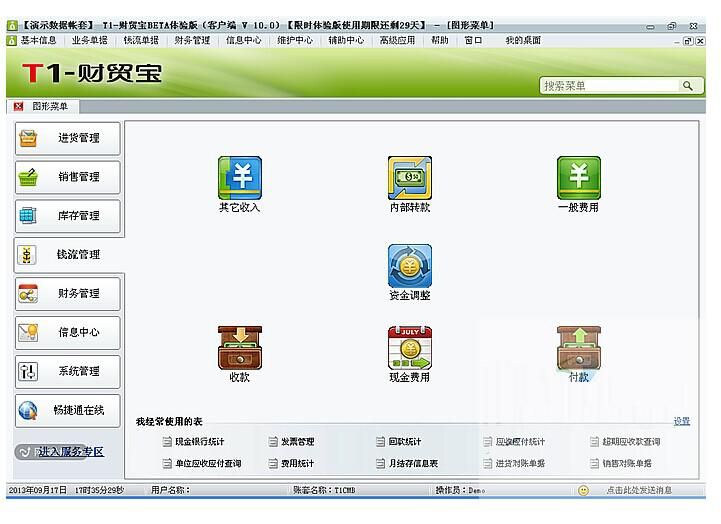Viewport: 721px width, 524px height.
Task: Open the 帮助 menu
Action: [440, 40]
